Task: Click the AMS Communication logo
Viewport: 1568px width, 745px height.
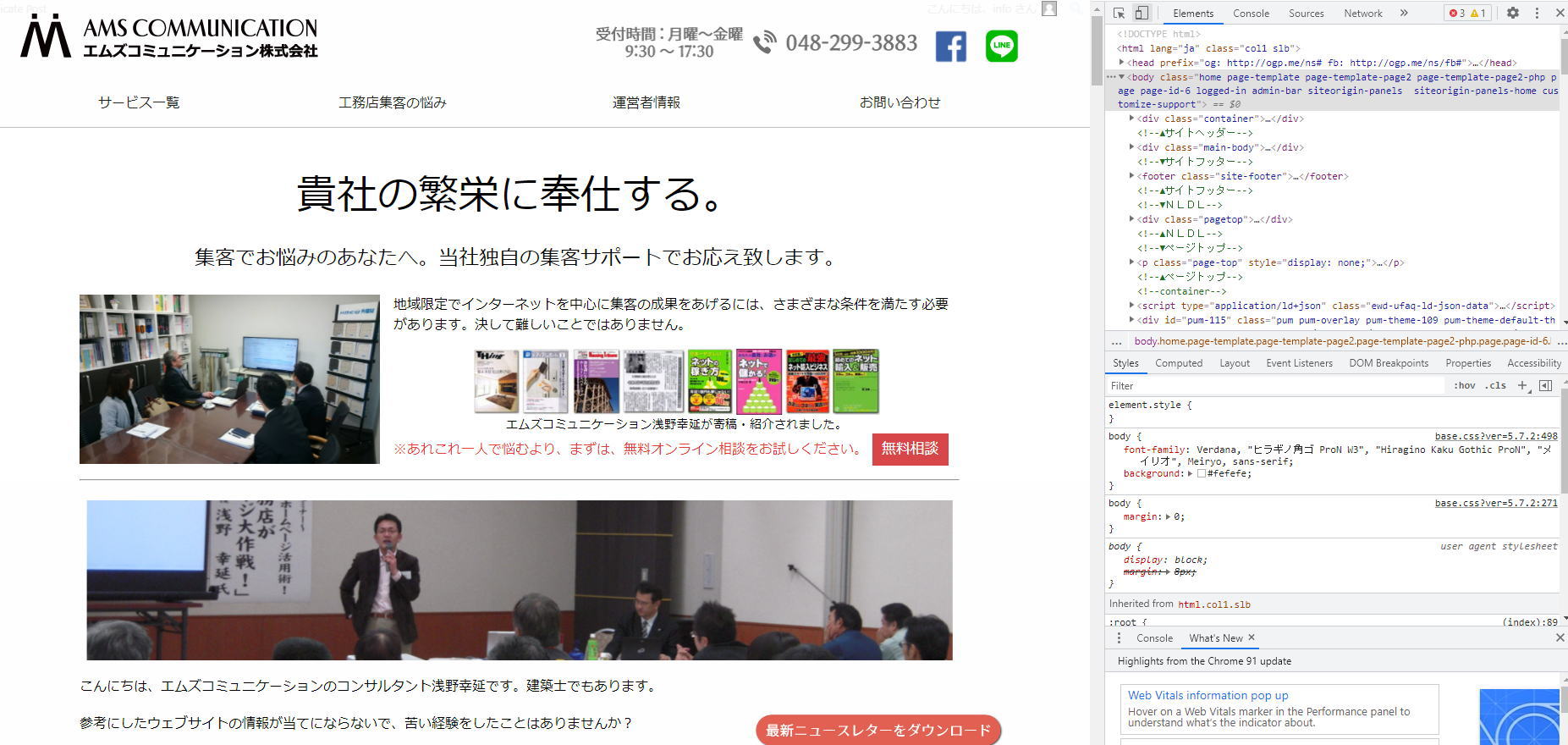Action: click(x=169, y=37)
